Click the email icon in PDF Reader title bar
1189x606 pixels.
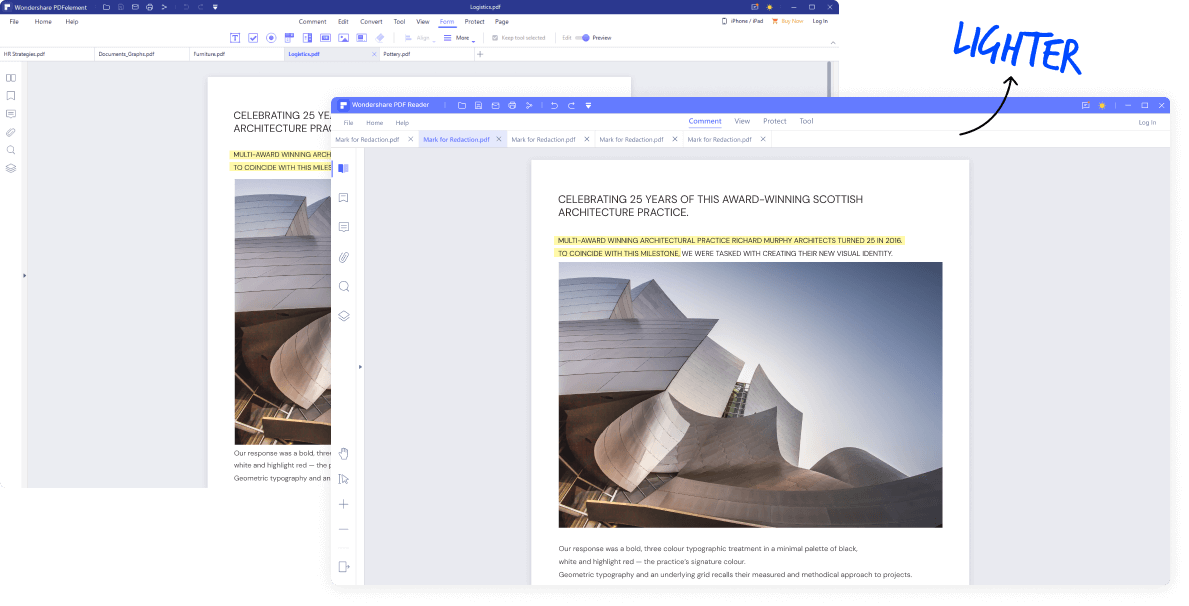tap(495, 105)
